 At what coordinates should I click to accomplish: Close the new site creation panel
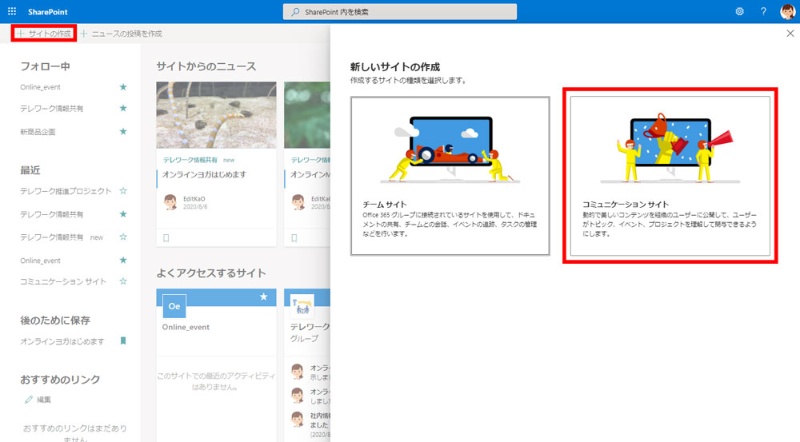point(790,33)
